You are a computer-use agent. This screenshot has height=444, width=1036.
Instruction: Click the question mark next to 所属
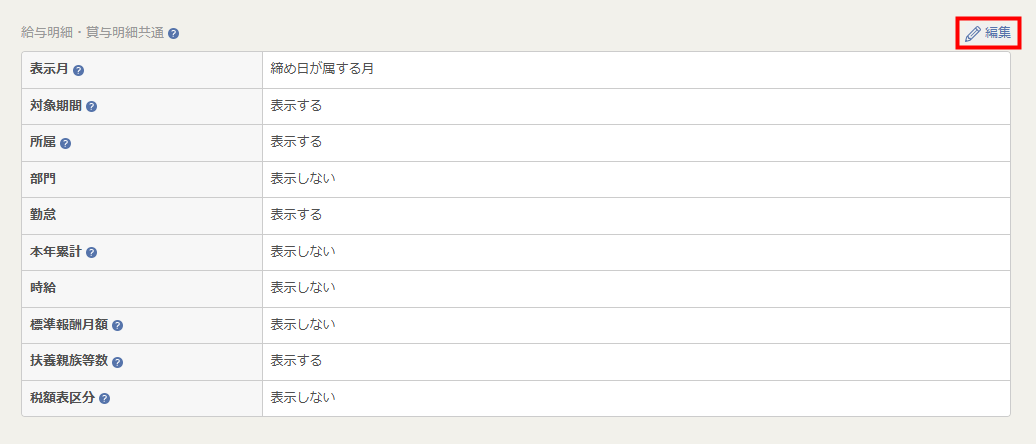pos(65,143)
